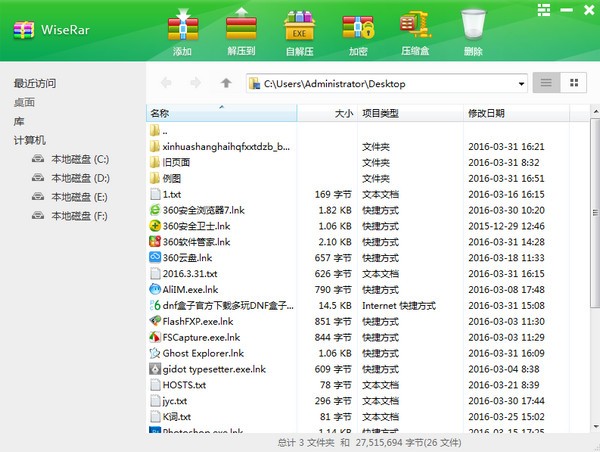Open the WiseRar main menu icon

(x=544, y=10)
